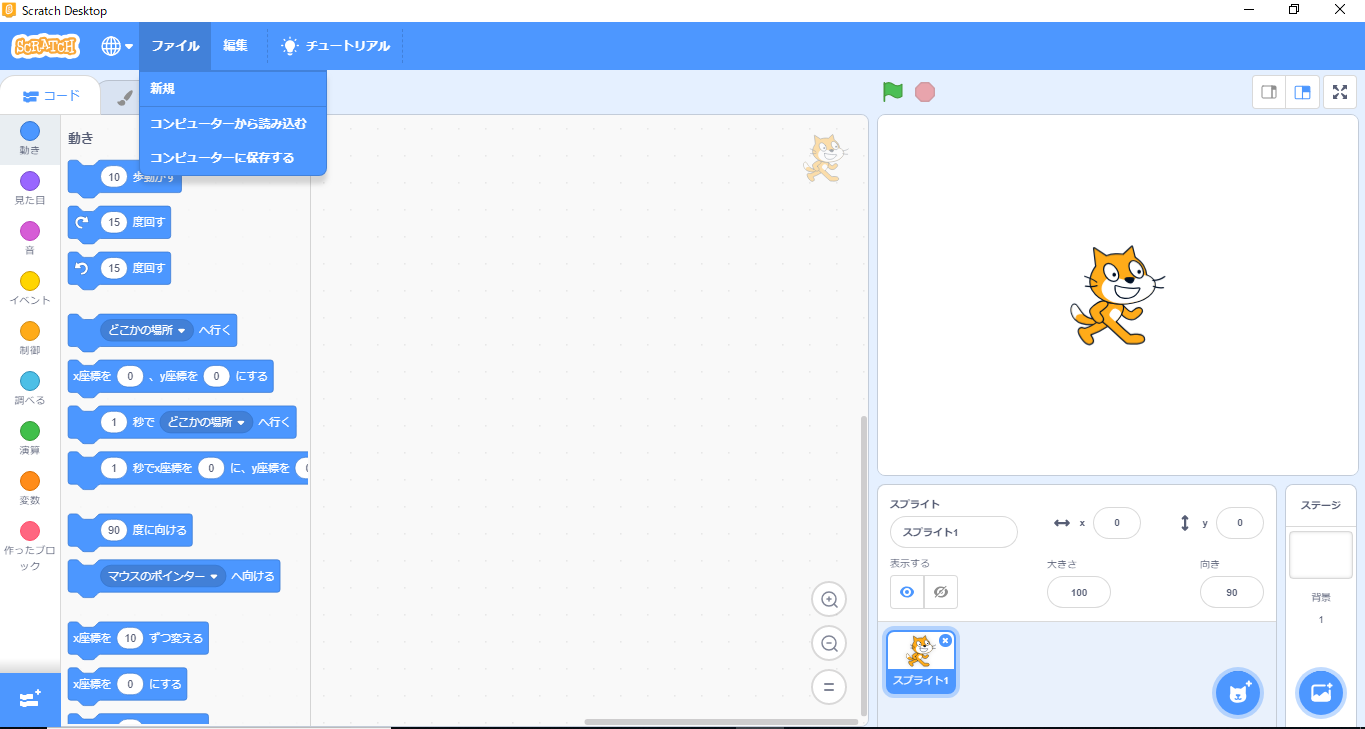Enter full screen stage mode

point(1340,92)
